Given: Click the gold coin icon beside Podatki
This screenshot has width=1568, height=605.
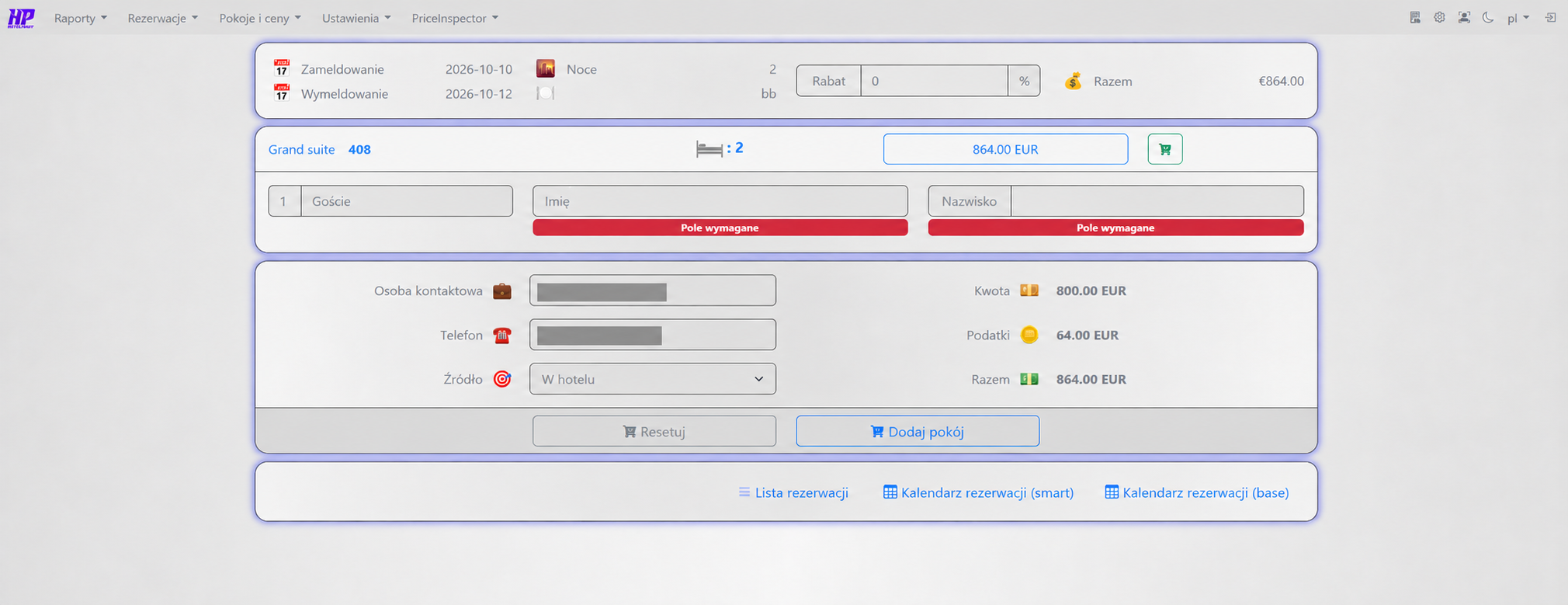Looking at the screenshot, I should tap(1029, 335).
